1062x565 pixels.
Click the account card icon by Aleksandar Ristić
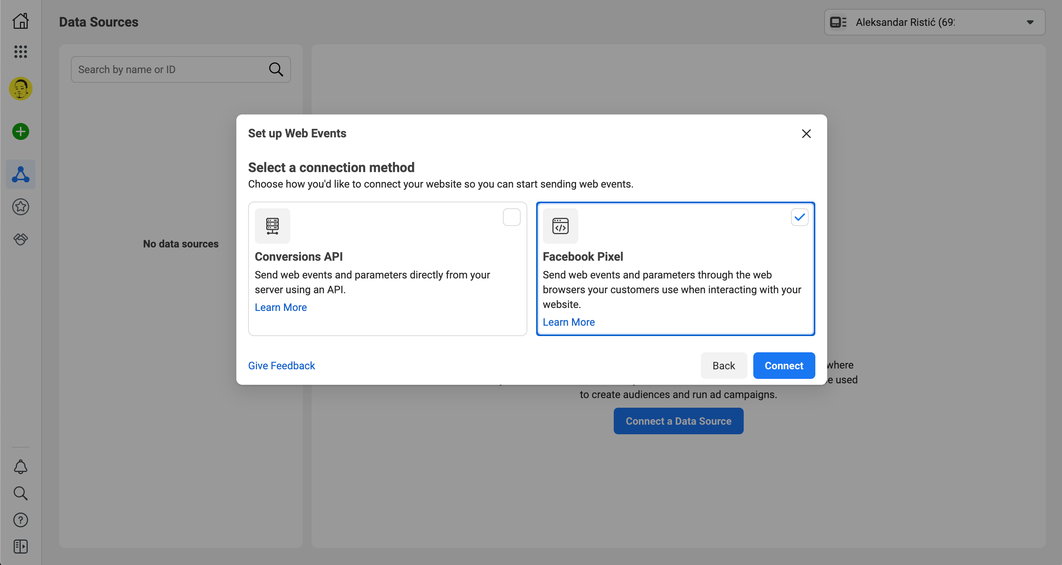coord(838,22)
